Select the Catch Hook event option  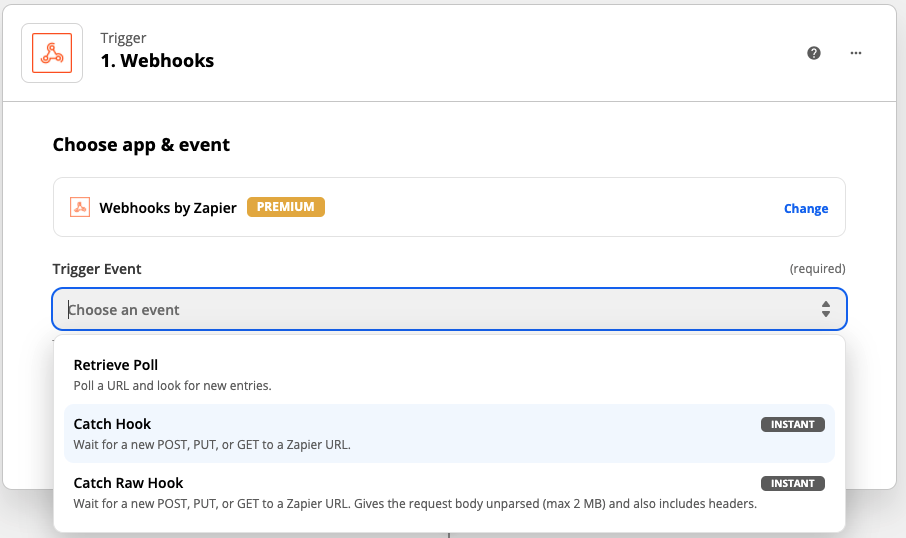[x=450, y=433]
